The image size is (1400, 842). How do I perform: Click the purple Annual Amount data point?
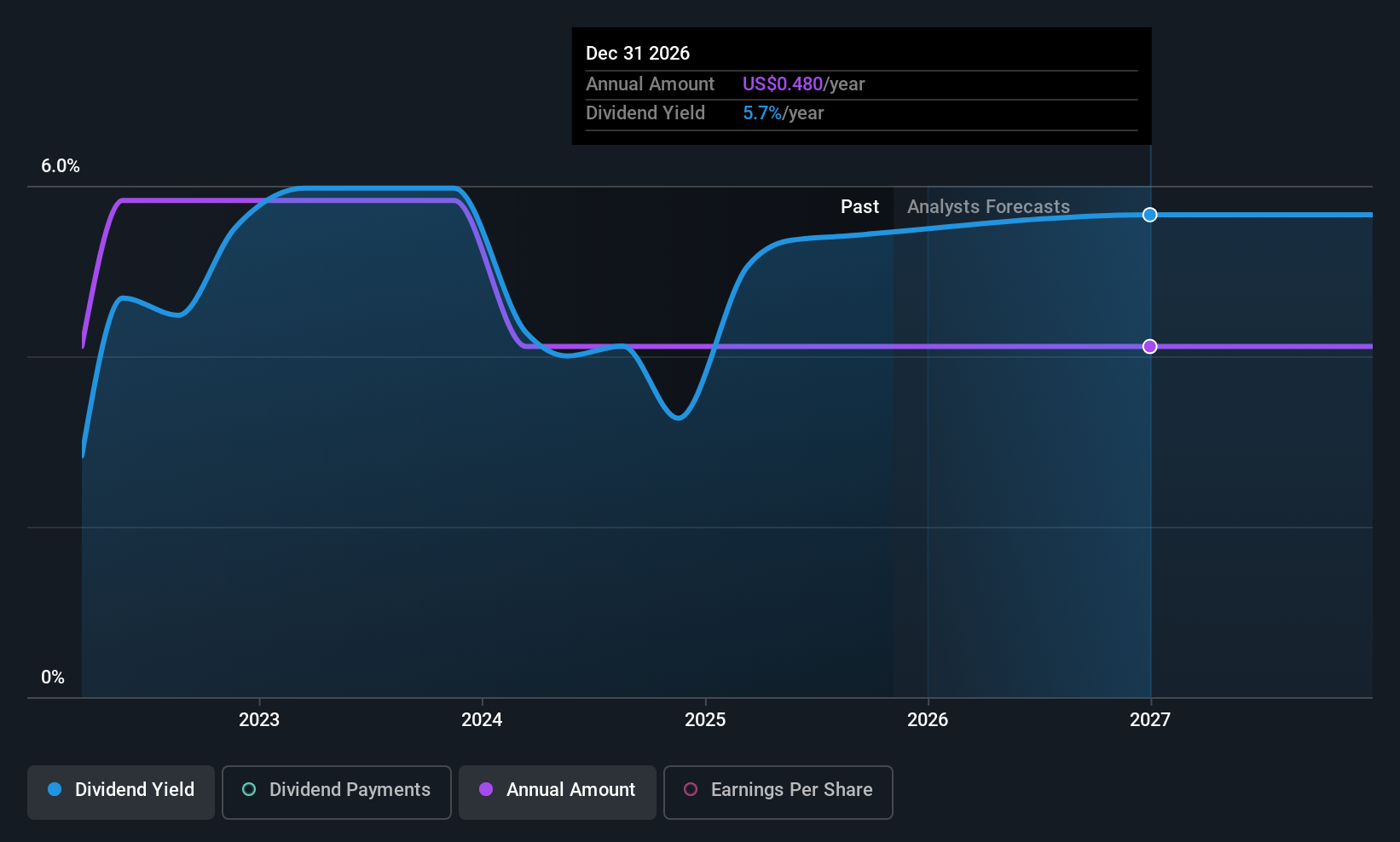click(1150, 346)
